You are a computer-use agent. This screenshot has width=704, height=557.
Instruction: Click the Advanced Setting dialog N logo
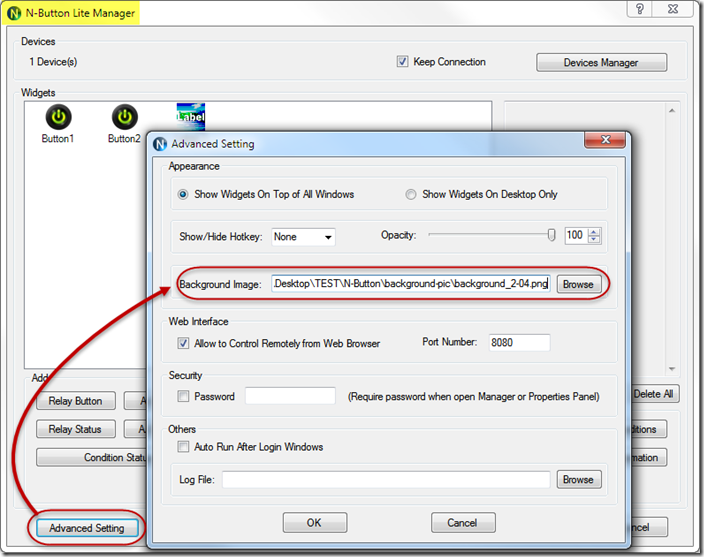click(x=160, y=144)
